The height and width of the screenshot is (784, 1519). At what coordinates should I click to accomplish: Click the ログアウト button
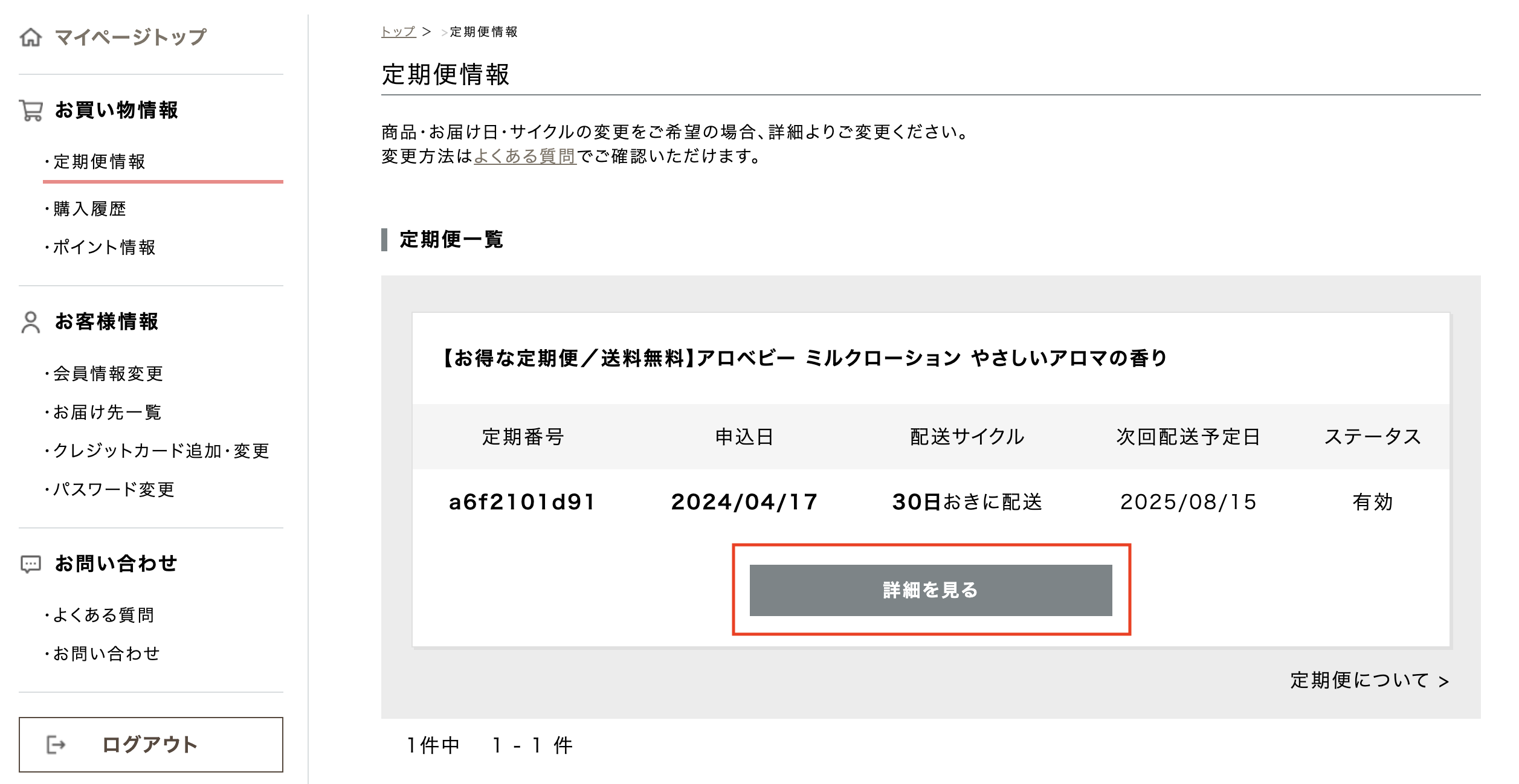(151, 745)
